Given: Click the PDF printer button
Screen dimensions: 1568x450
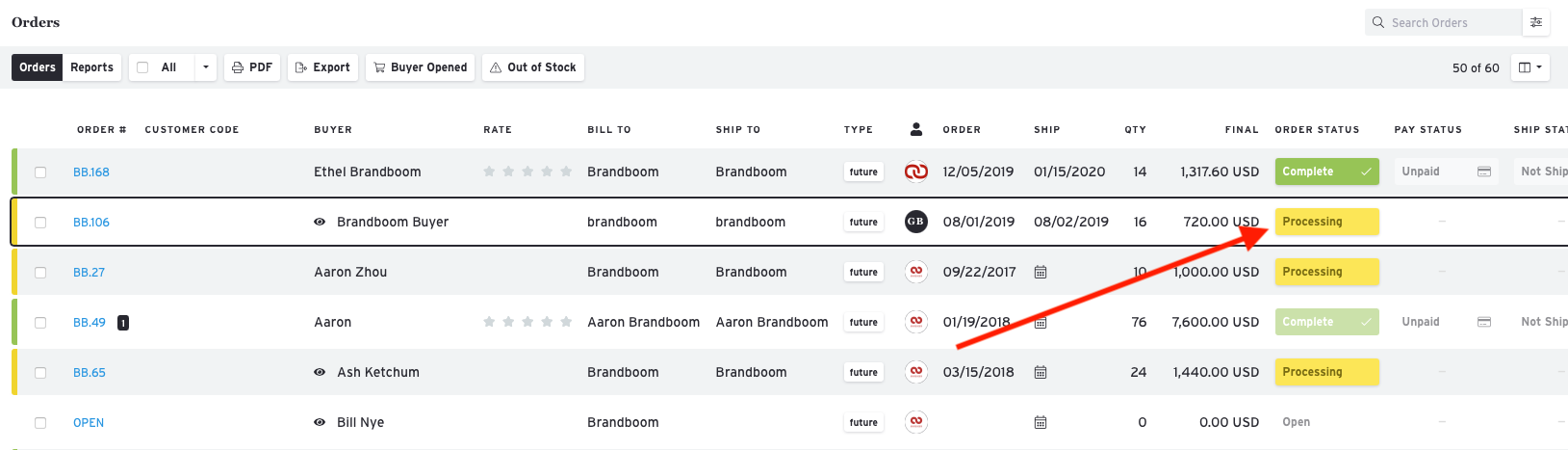Looking at the screenshot, I should pyautogui.click(x=252, y=67).
